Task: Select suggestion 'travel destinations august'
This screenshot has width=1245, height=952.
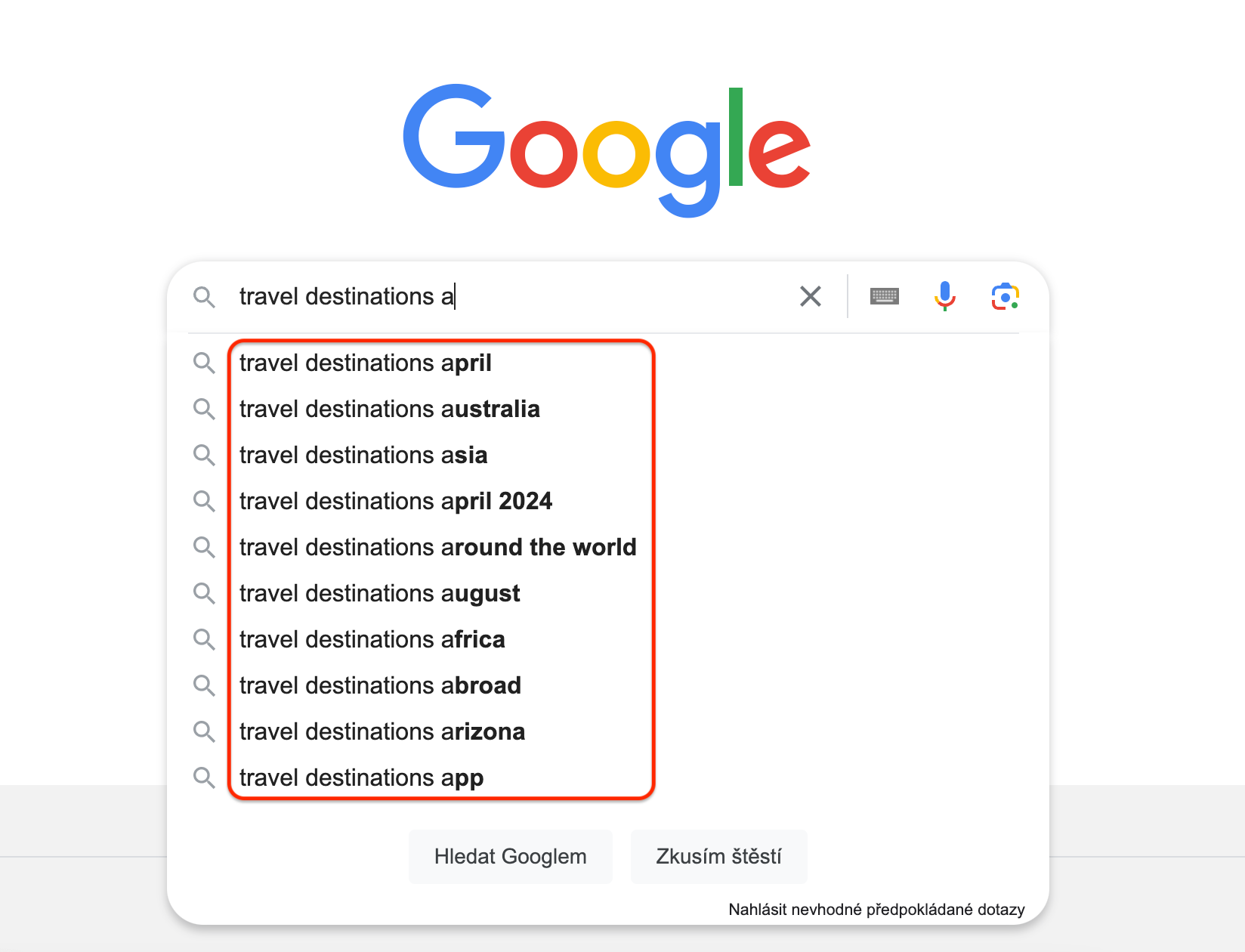Action: pos(379,593)
